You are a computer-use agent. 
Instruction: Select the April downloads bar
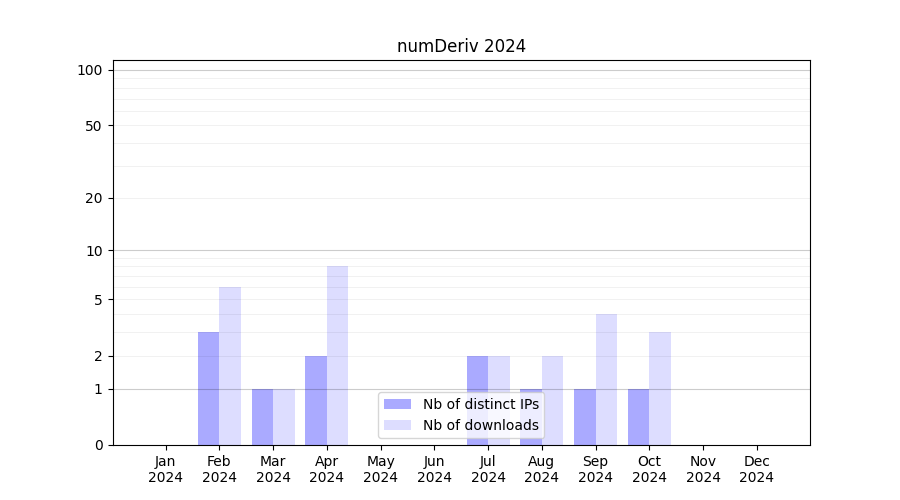pos(337,355)
